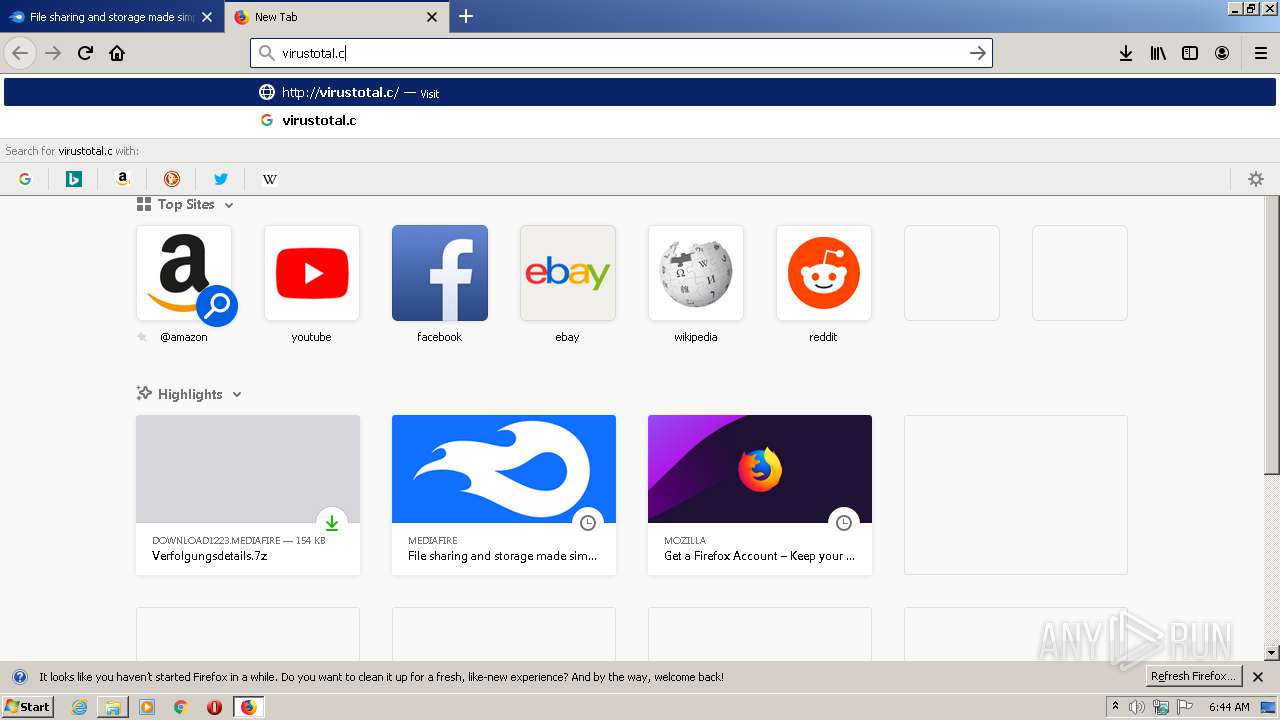
Task: Open the MediaFire highlight card
Action: (504, 495)
